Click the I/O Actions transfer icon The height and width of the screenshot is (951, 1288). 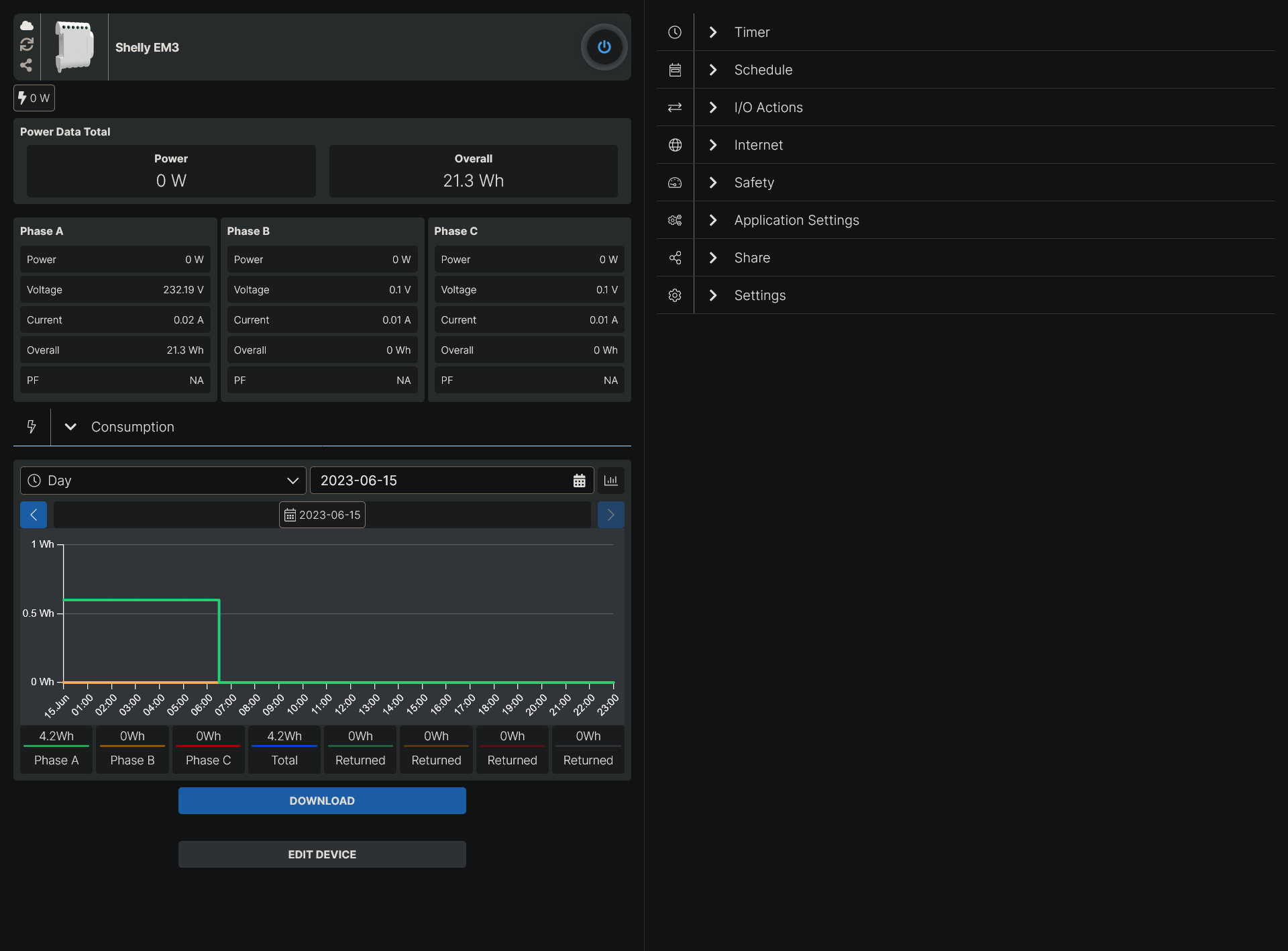coord(676,107)
